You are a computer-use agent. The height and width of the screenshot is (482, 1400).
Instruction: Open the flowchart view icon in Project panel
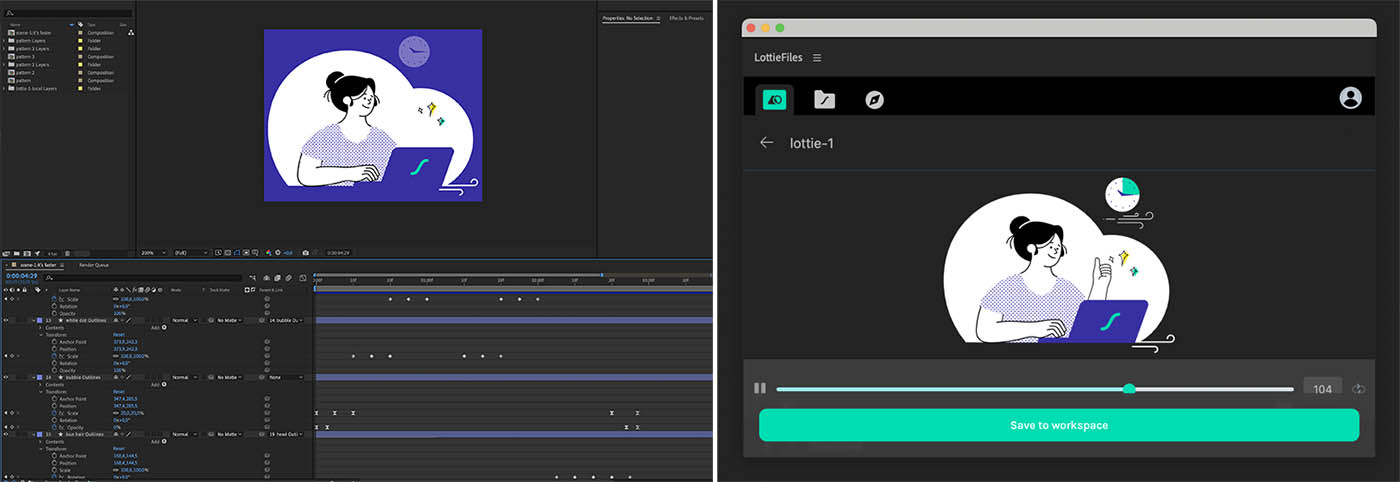(131, 32)
